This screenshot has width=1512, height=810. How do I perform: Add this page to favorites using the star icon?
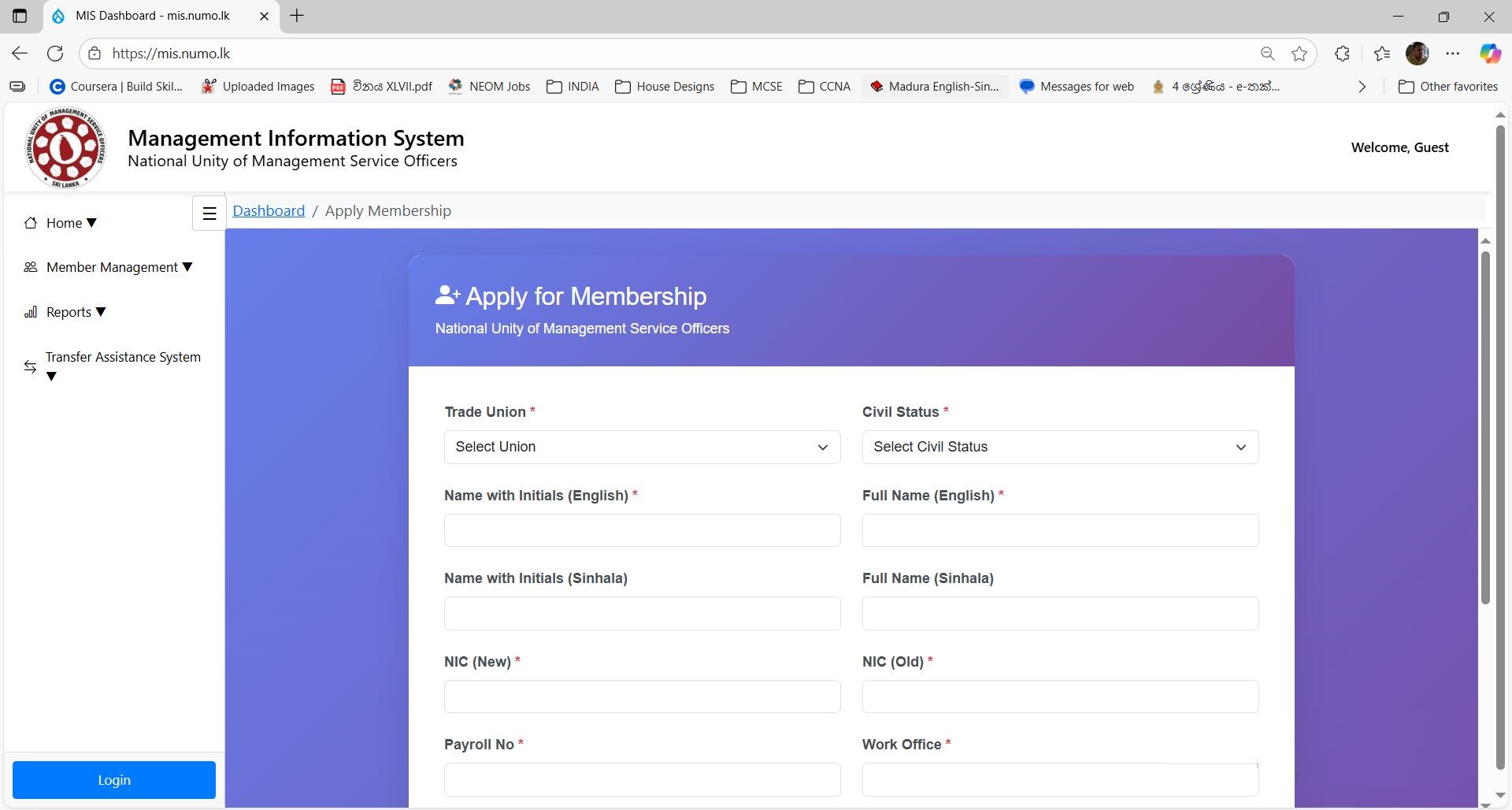tap(1299, 54)
